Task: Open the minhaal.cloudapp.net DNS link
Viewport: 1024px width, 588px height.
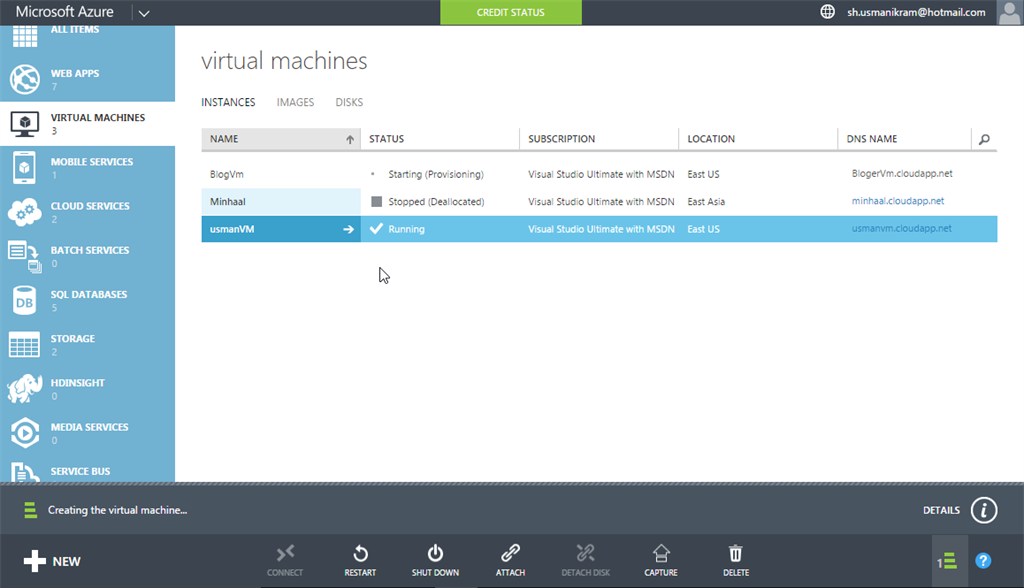Action: (x=897, y=201)
